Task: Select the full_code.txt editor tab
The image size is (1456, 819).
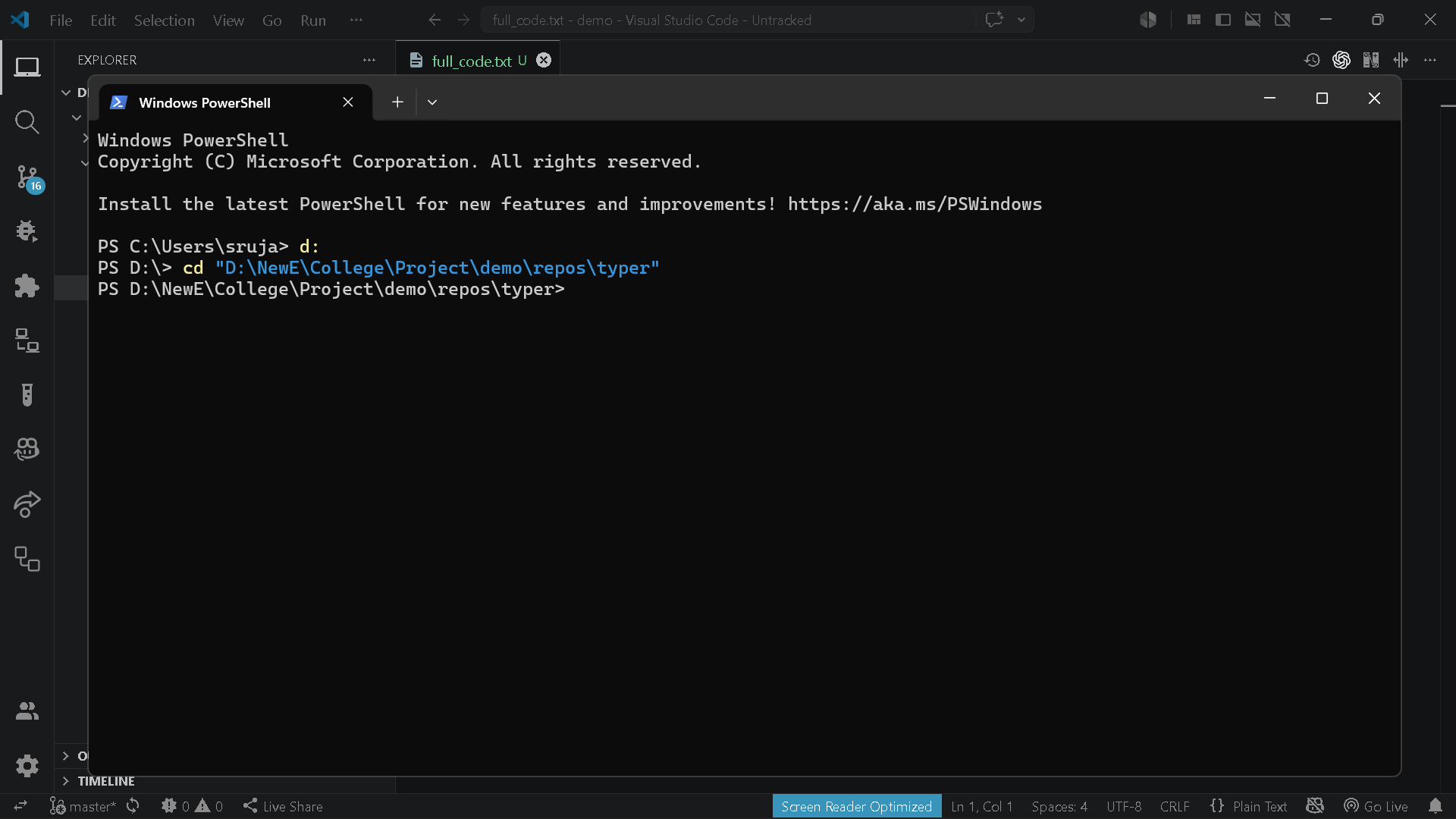Action: 478,60
